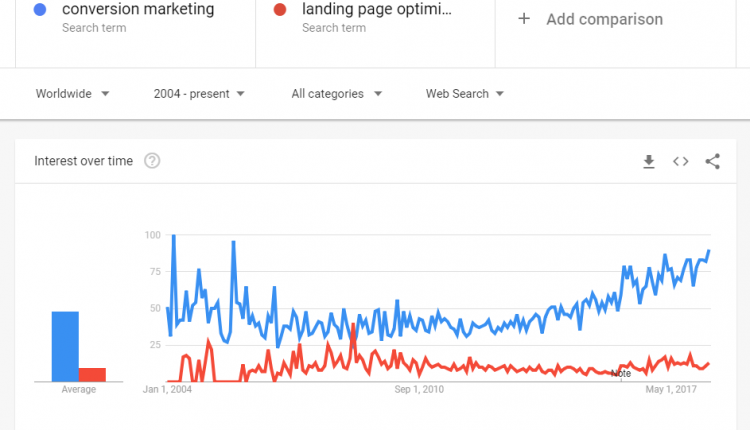Download the Interest over time data
750x430 pixels.
point(649,161)
